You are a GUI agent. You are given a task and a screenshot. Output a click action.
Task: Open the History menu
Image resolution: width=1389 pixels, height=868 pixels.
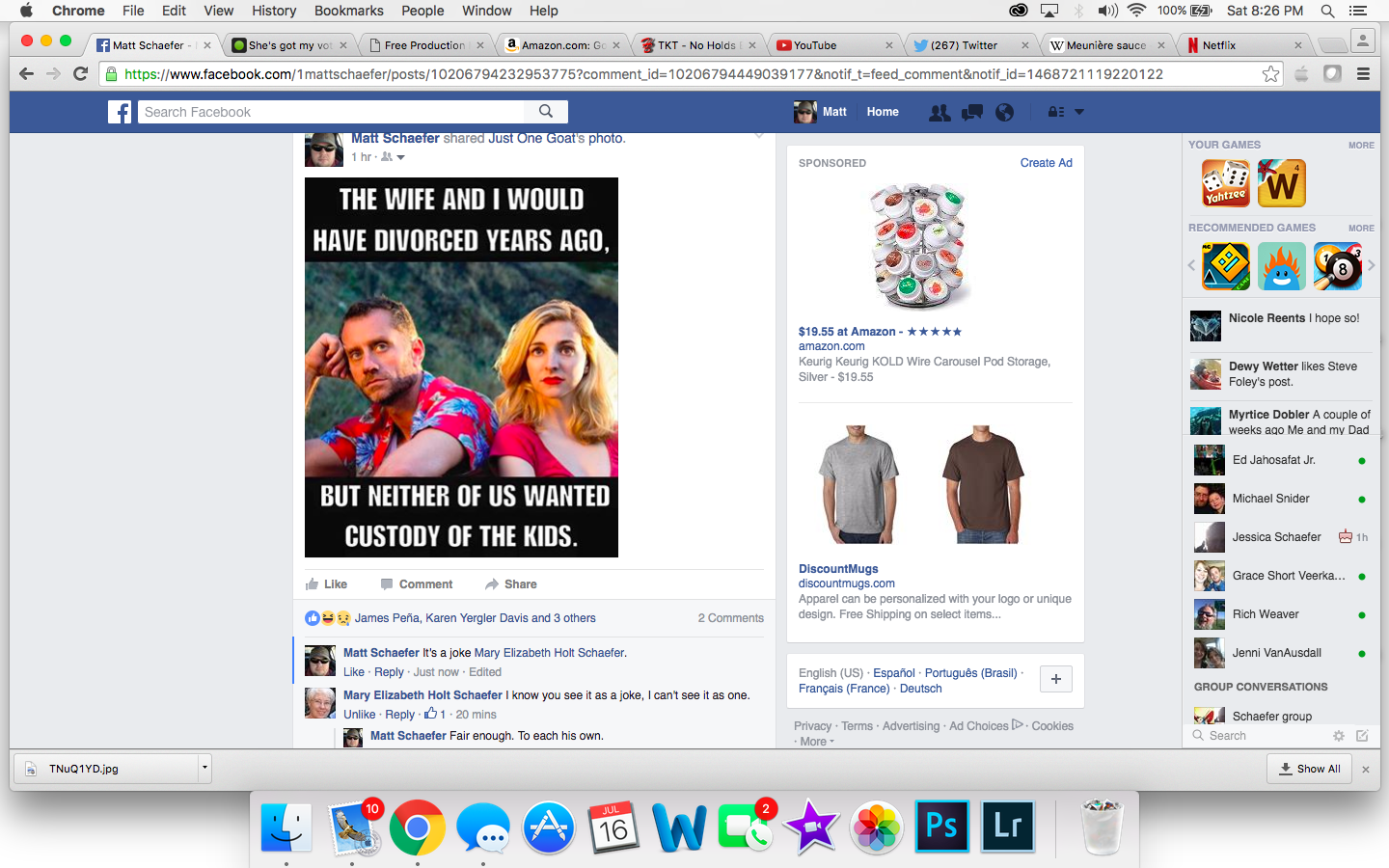click(274, 11)
